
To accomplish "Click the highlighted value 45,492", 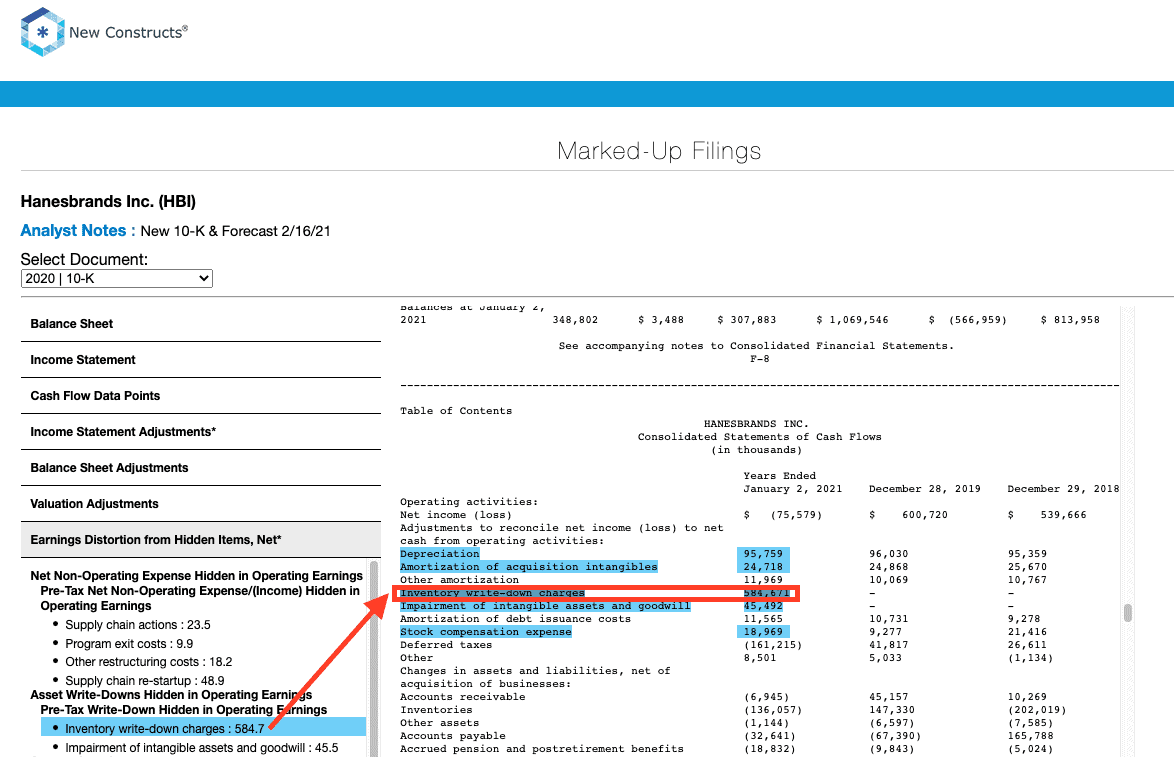I will point(763,606).
